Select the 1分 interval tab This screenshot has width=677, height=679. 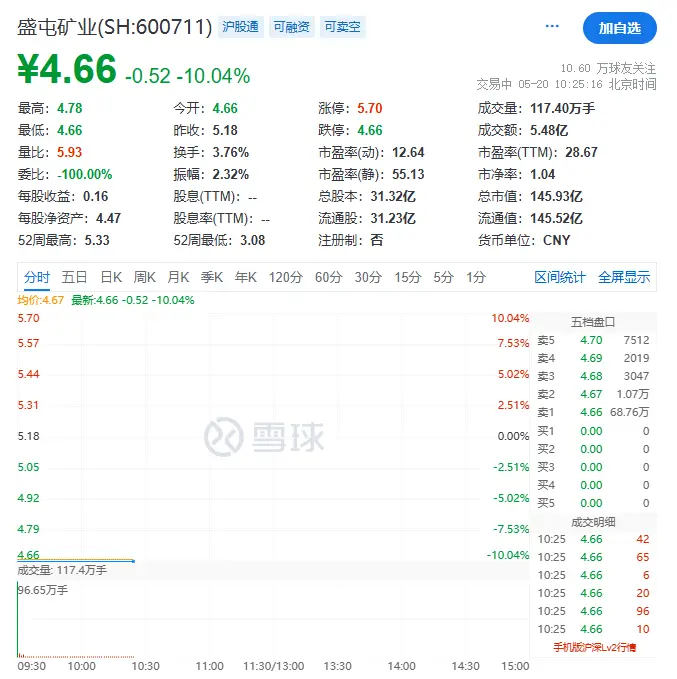point(476,277)
